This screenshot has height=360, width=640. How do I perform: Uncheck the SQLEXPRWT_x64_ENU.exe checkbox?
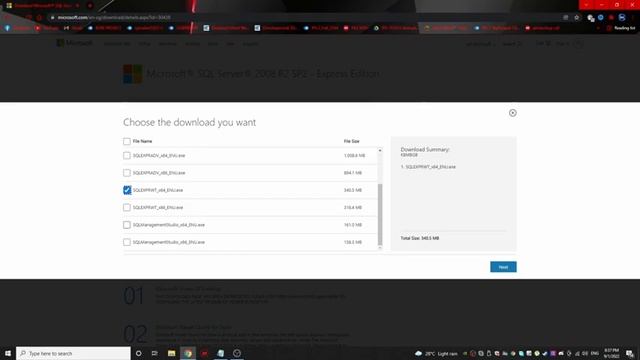click(127, 190)
